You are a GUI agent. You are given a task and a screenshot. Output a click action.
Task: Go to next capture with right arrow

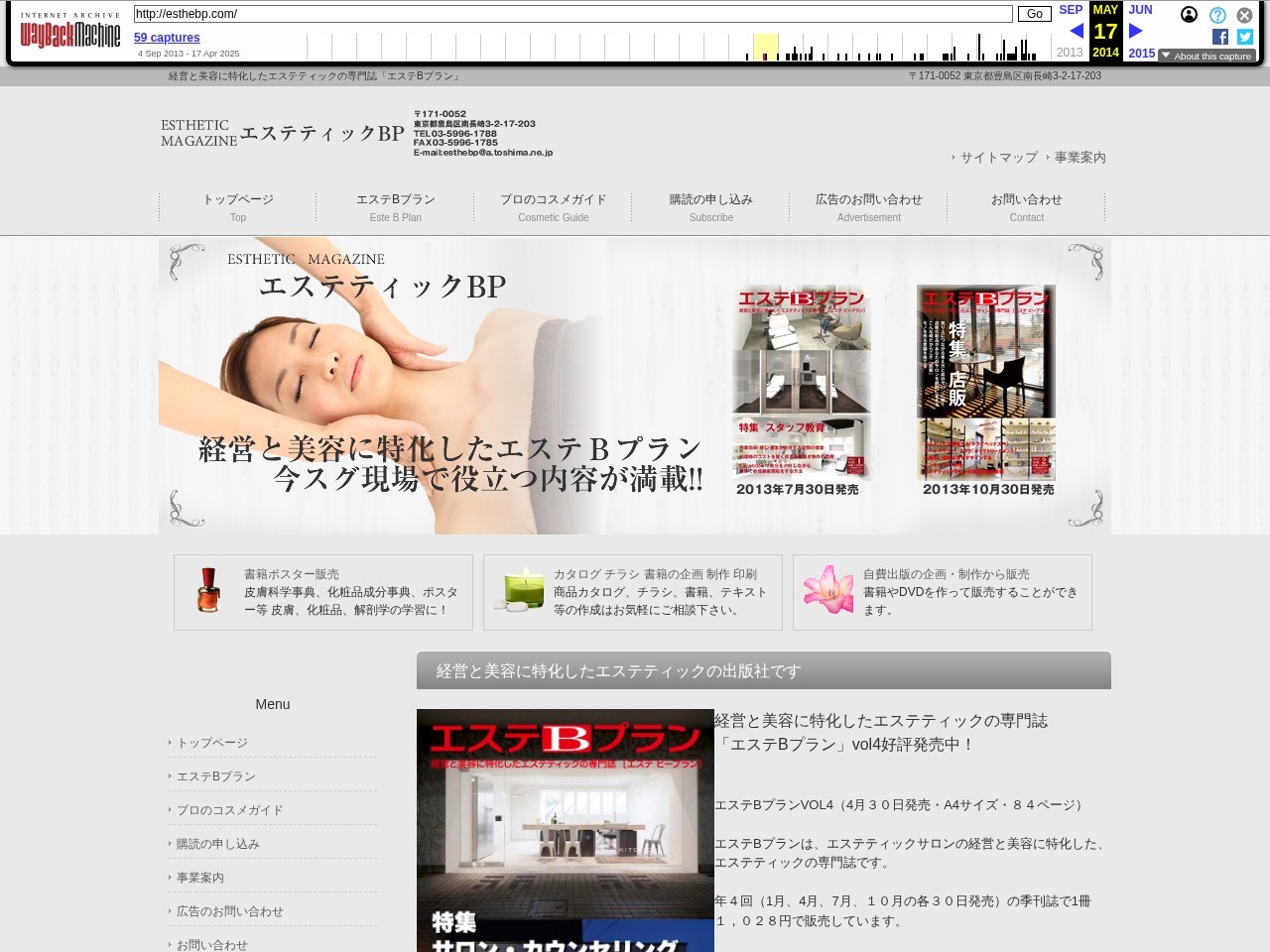pyautogui.click(x=1136, y=32)
